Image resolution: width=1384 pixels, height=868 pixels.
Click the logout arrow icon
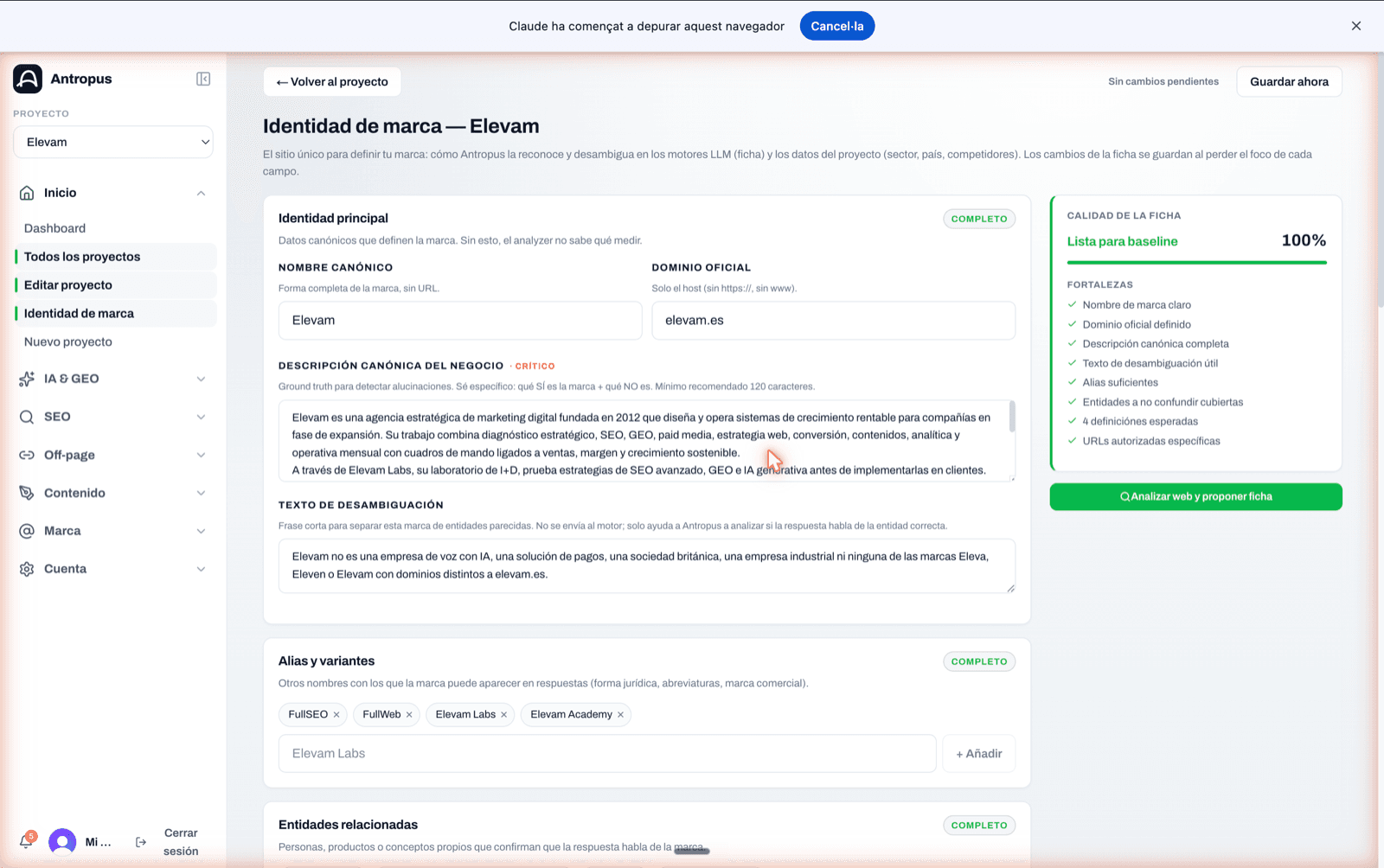[x=141, y=842]
